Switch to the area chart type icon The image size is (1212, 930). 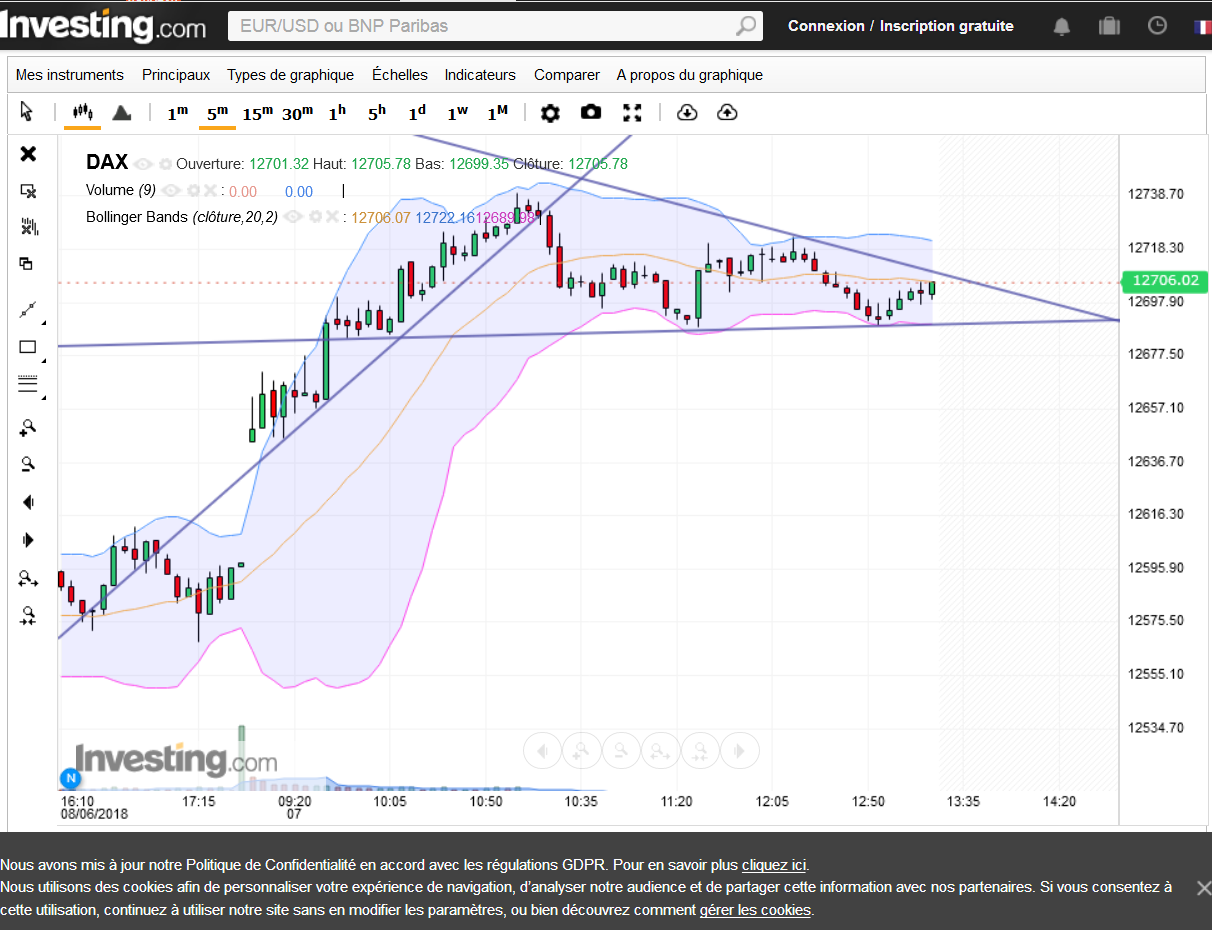coord(121,113)
